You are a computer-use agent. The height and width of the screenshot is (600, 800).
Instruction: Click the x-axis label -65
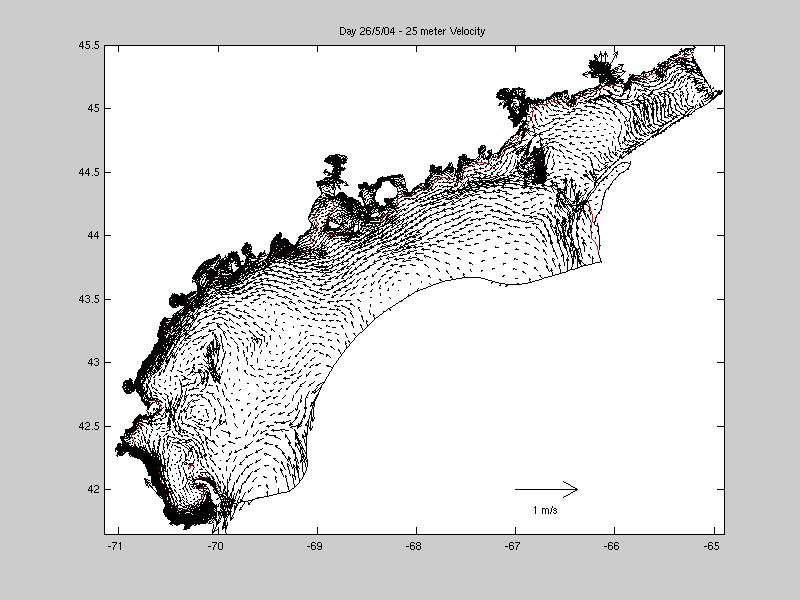711,546
